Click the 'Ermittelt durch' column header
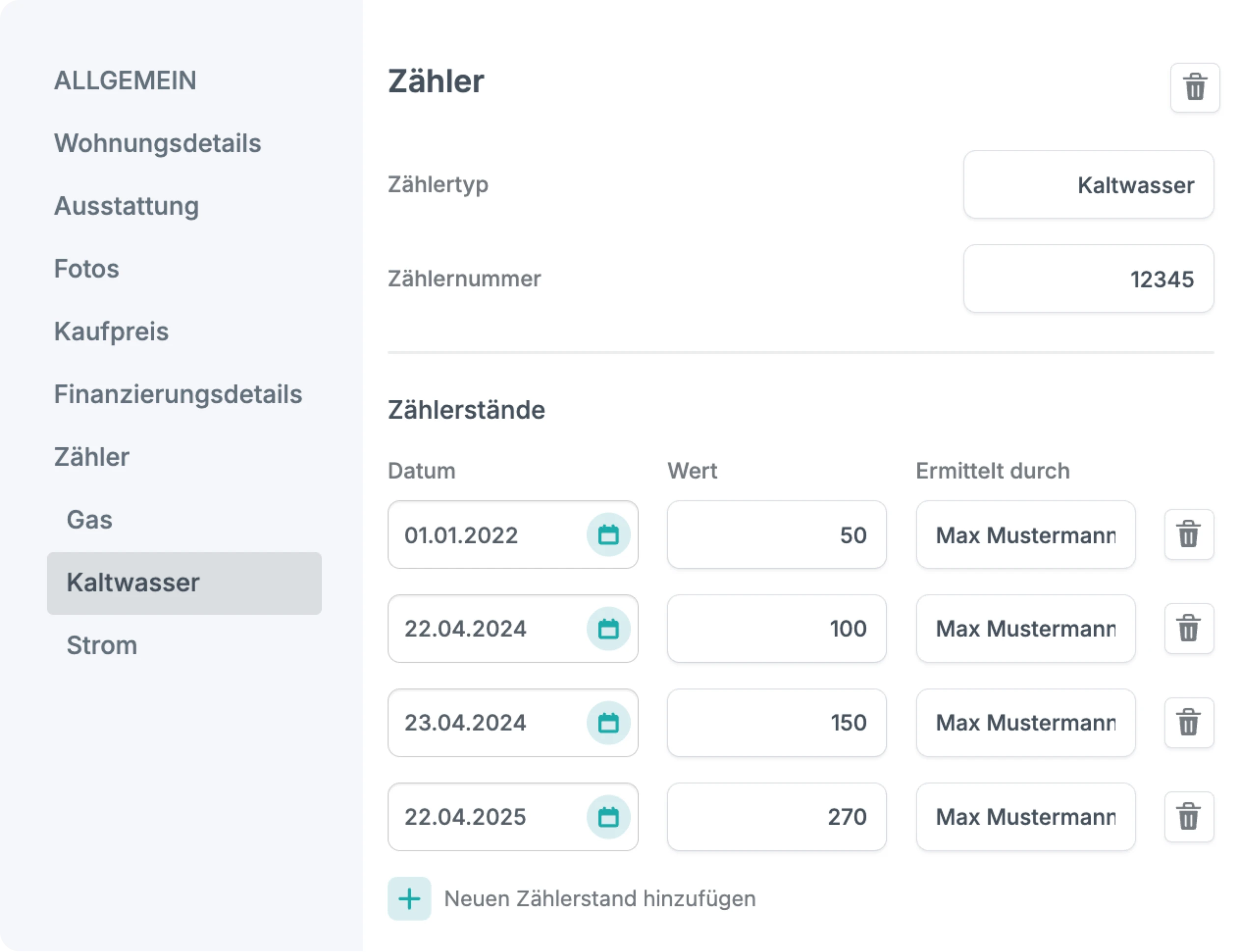 pos(993,471)
